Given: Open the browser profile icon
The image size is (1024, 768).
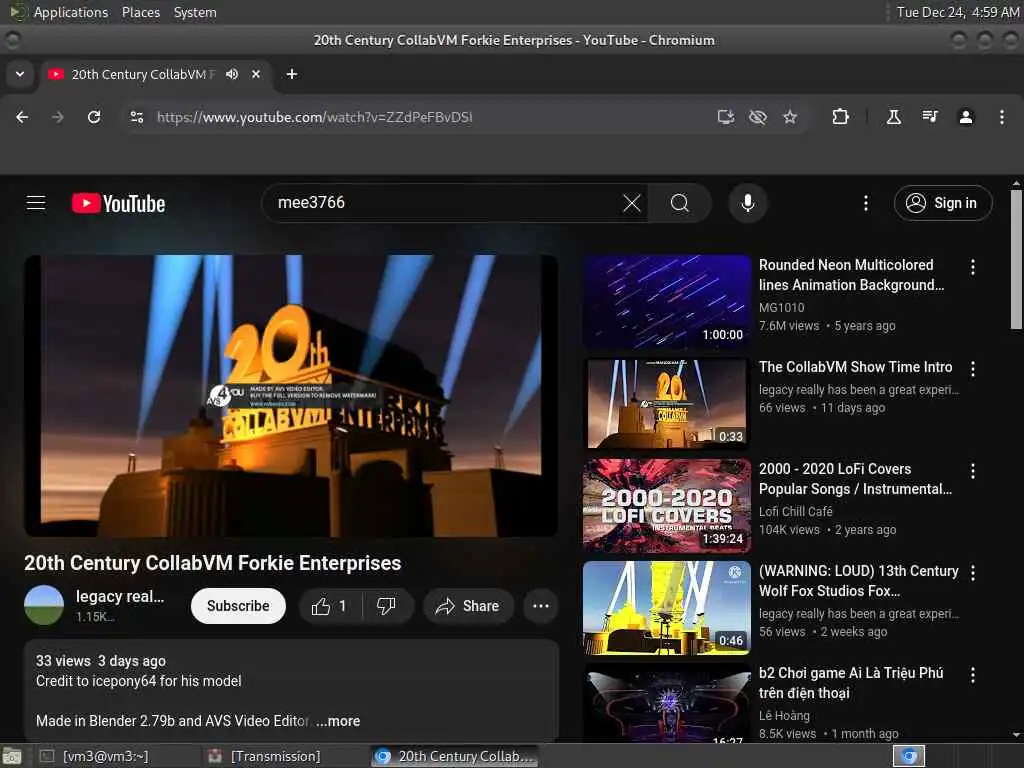Looking at the screenshot, I should [x=966, y=117].
